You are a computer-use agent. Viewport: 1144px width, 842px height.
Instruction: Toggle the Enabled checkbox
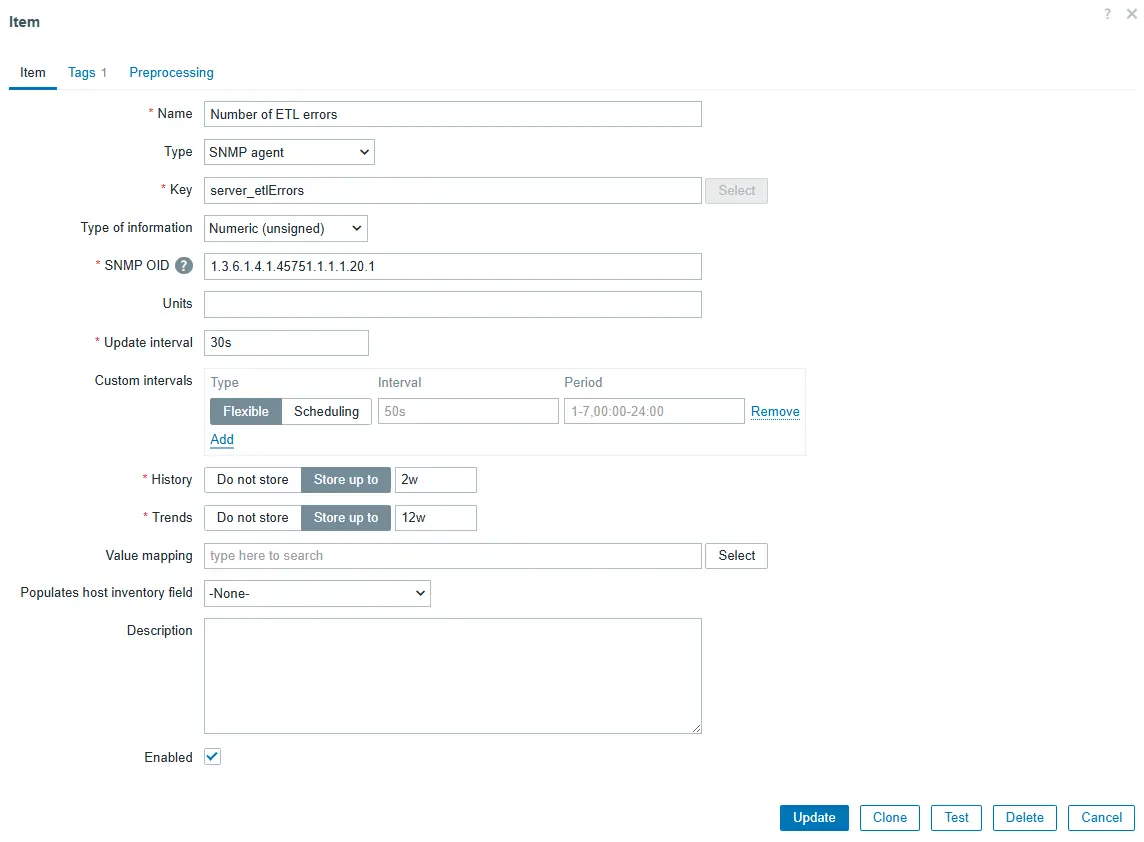tap(212, 757)
